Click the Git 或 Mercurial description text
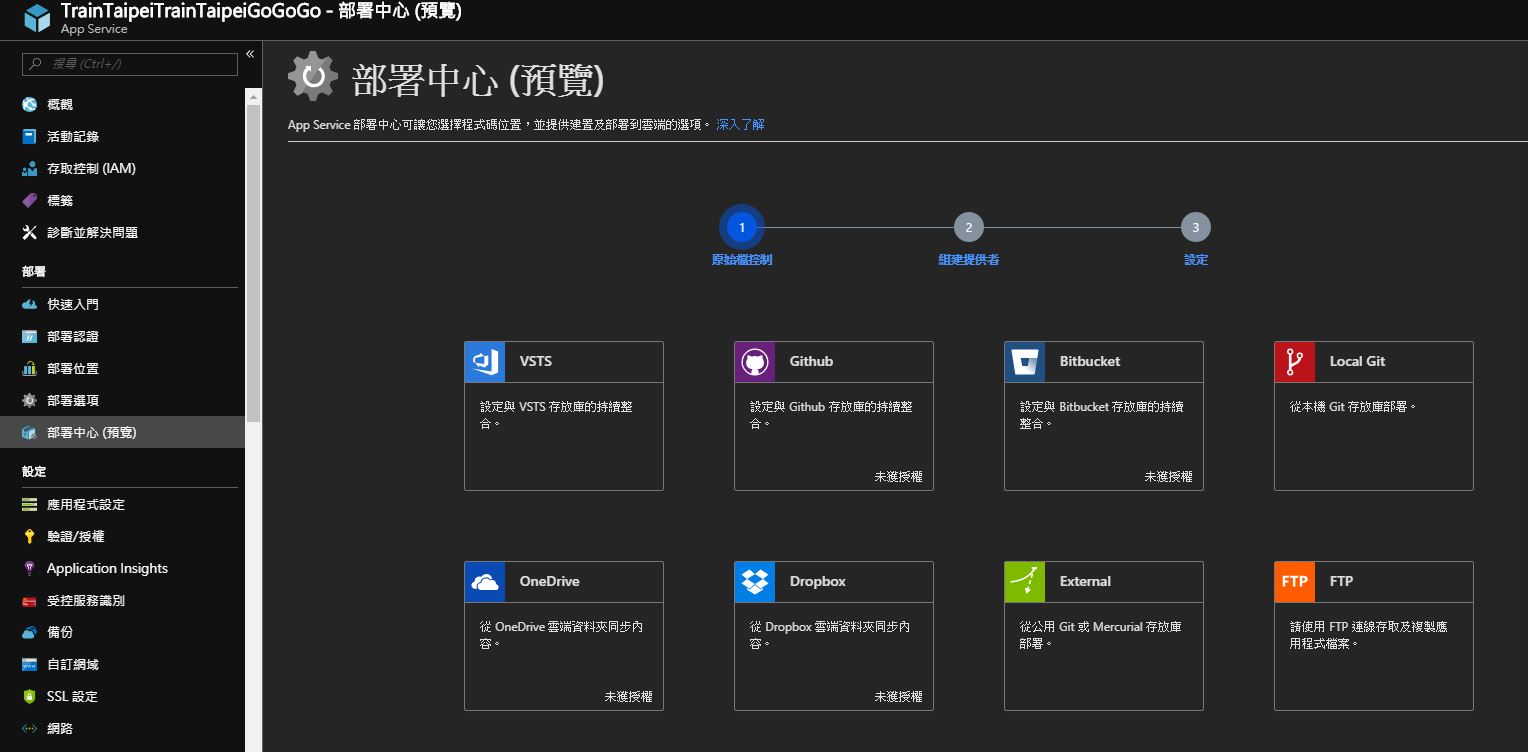The width and height of the screenshot is (1528, 752). [x=1100, y=635]
